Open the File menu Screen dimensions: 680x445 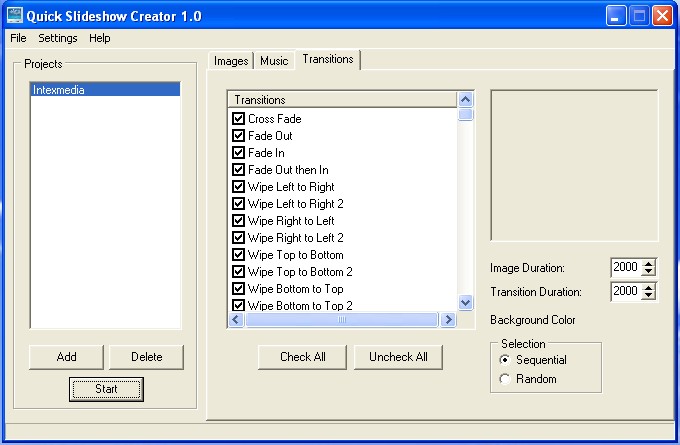[18, 38]
